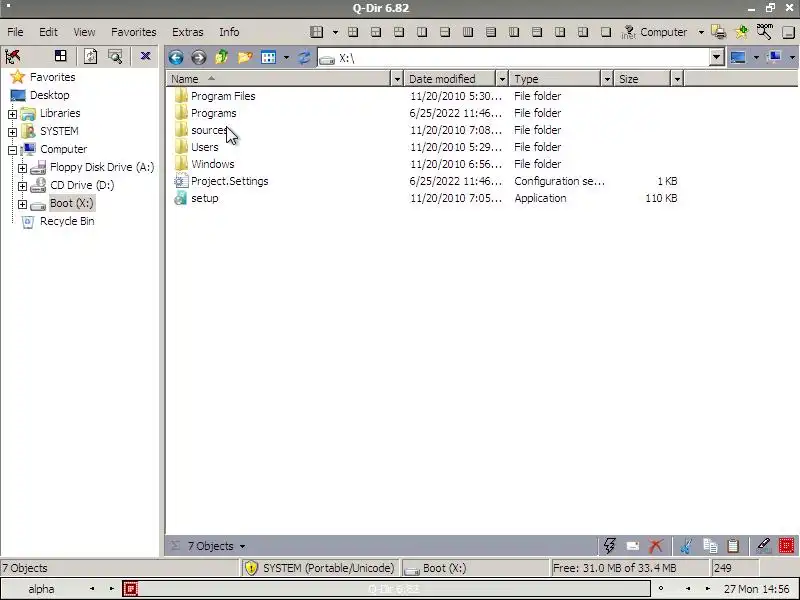Screen dimensions: 800x600
Task: Click the scissors cut icon
Action: (686, 546)
